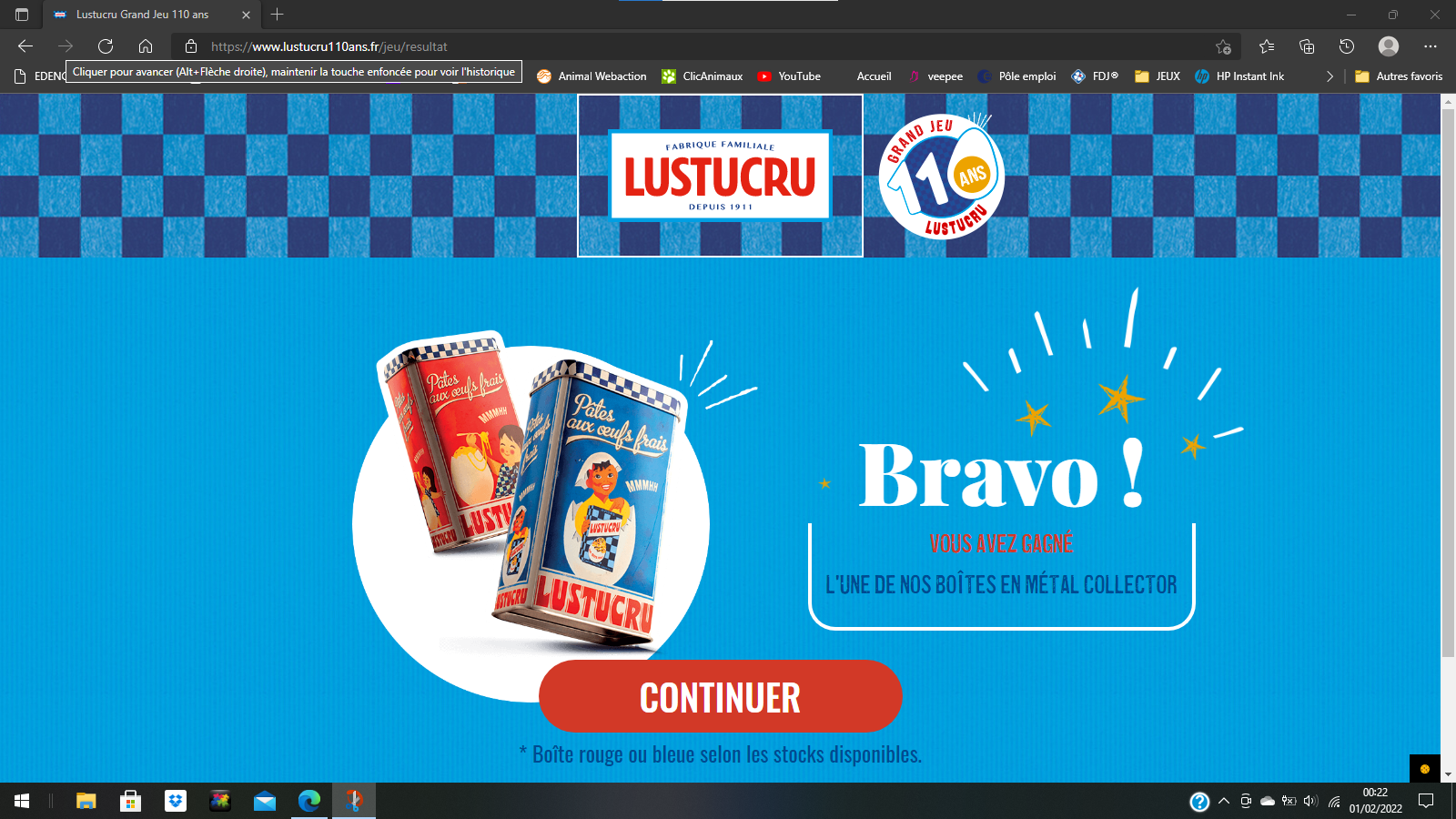This screenshot has height=819, width=1456.
Task: Open the JEUX bookmark folder
Action: (1158, 76)
